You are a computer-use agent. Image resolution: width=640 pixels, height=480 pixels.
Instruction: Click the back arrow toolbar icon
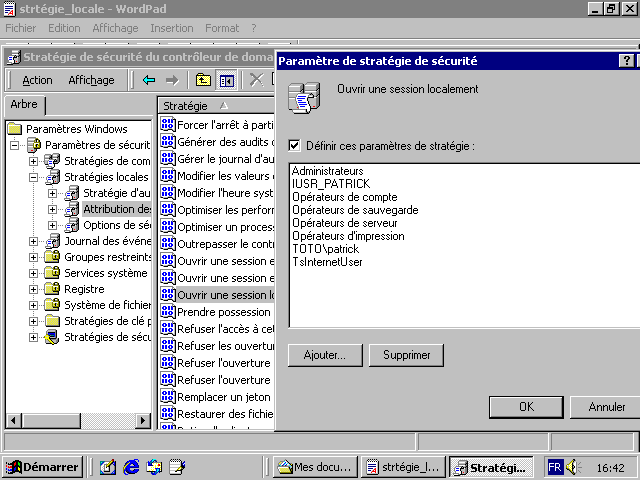pyautogui.click(x=149, y=80)
